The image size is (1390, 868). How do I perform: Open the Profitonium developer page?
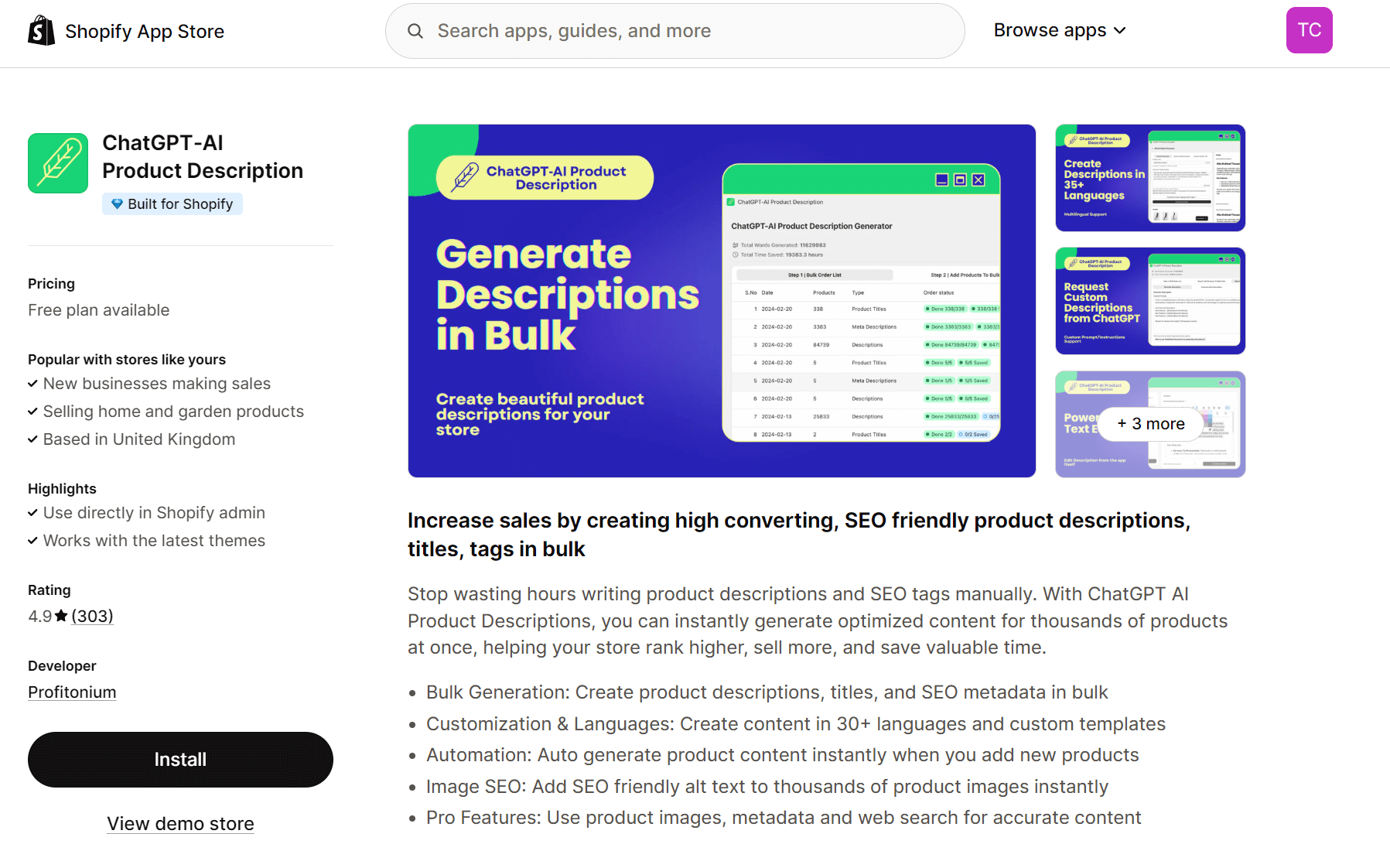pyautogui.click(x=72, y=692)
